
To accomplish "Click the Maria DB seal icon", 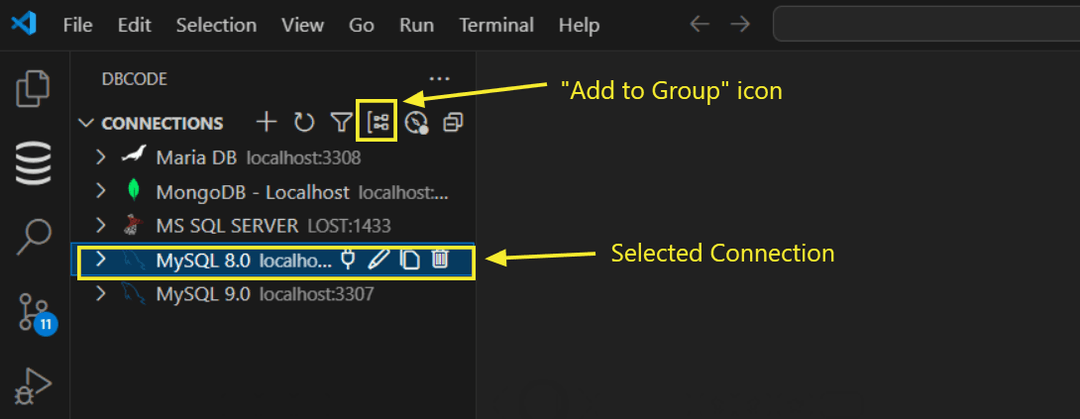I will [134, 156].
